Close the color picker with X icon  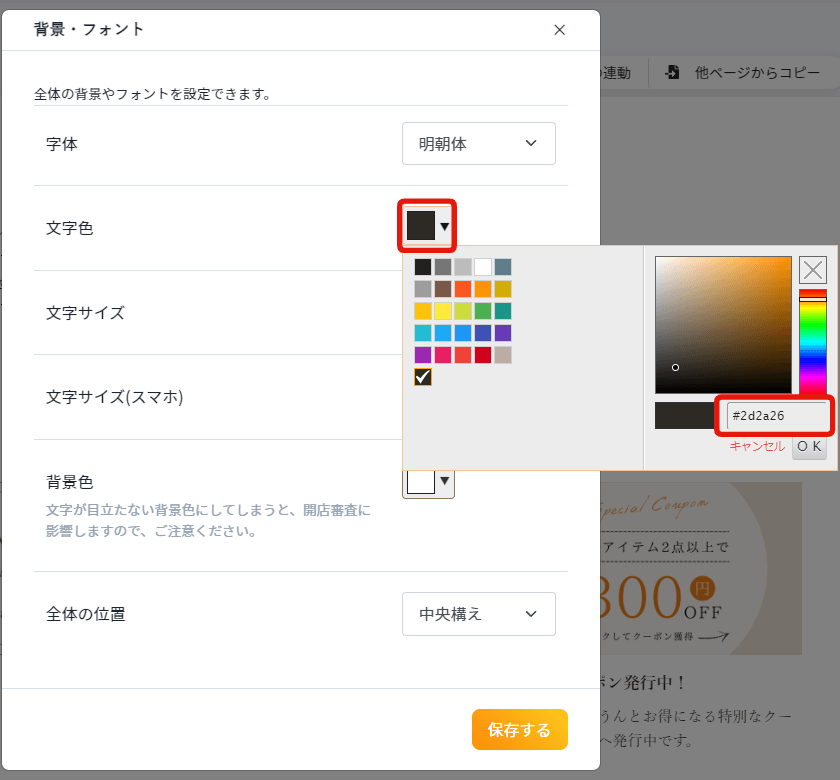[813, 269]
